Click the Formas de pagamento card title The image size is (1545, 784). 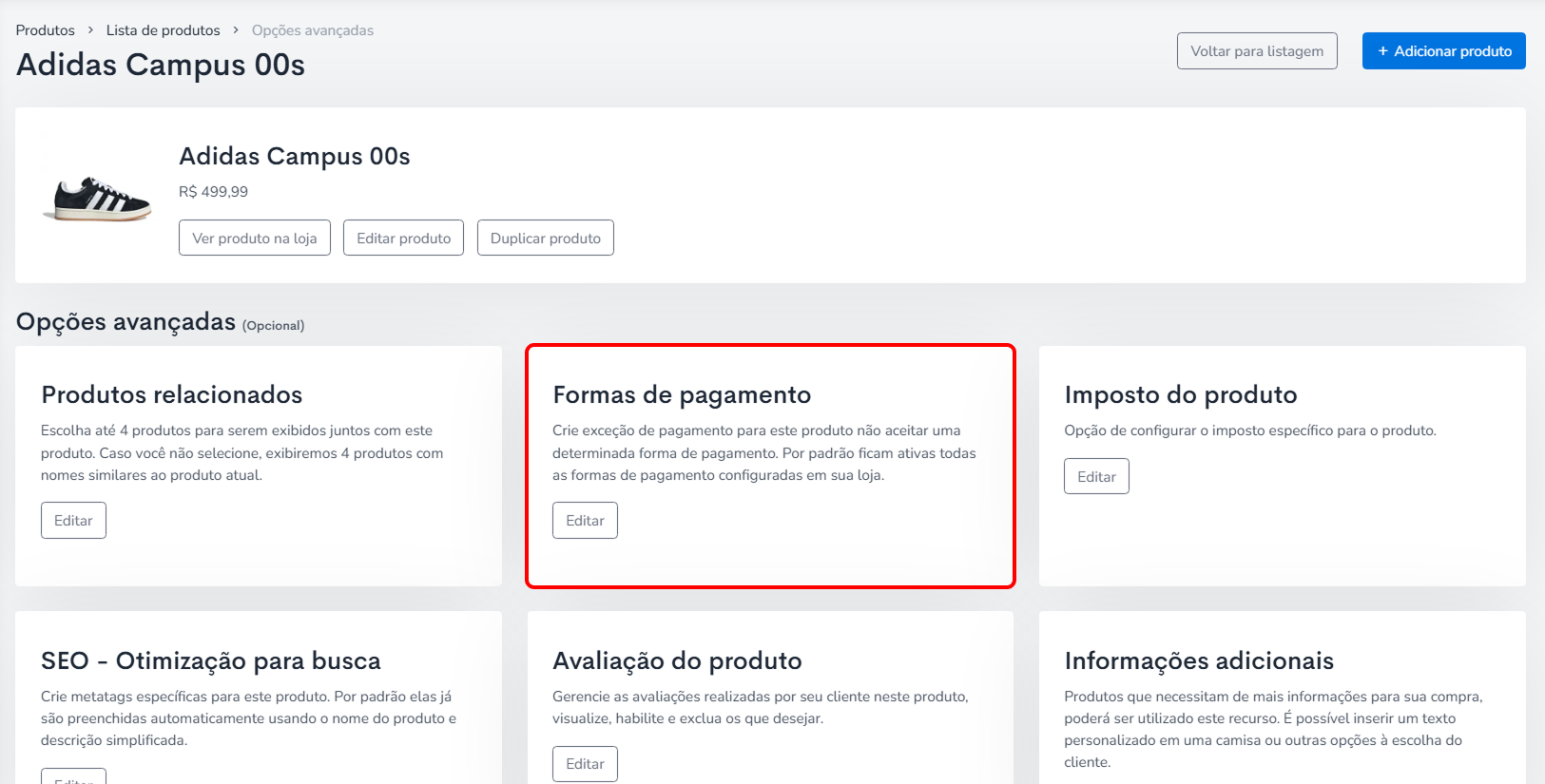(682, 394)
